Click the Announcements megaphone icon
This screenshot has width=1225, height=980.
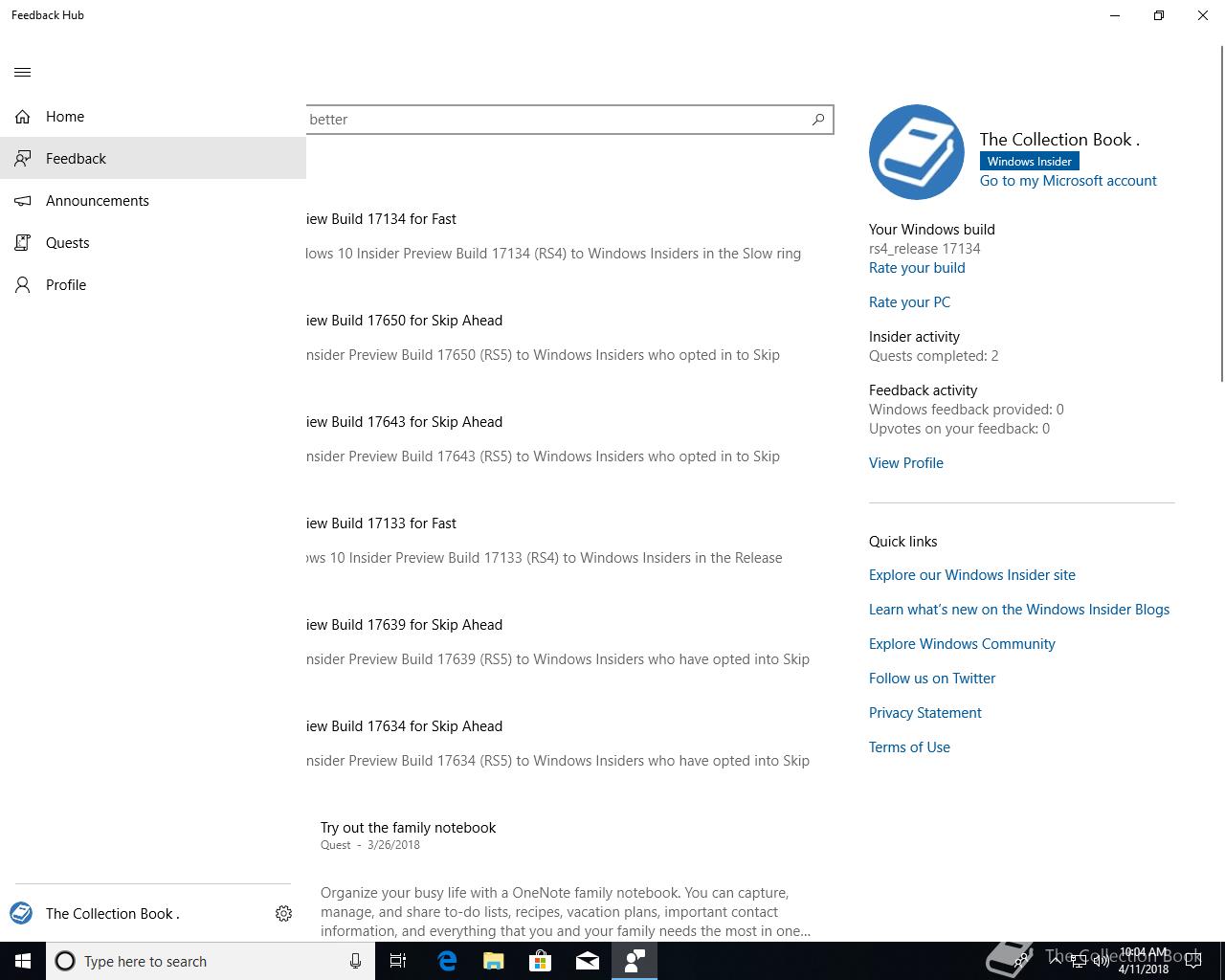click(23, 201)
